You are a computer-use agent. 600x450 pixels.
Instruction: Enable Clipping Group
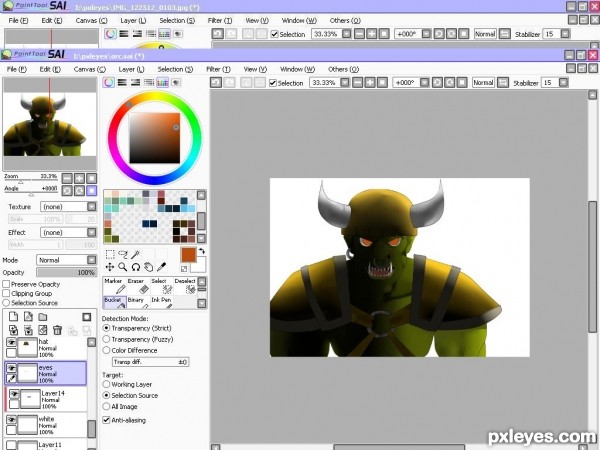(x=6, y=293)
